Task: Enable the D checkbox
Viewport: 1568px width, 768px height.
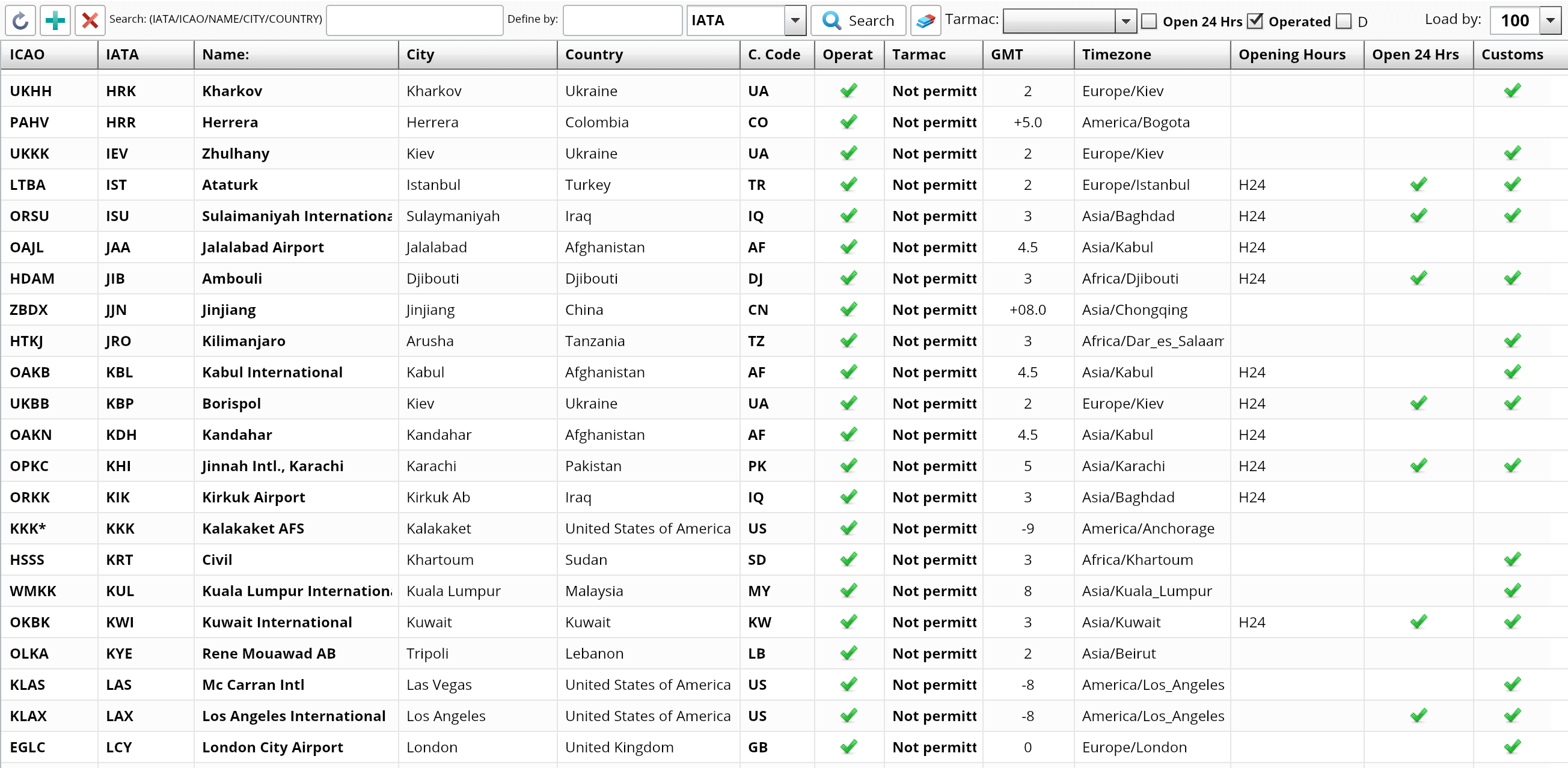Action: 1343,20
